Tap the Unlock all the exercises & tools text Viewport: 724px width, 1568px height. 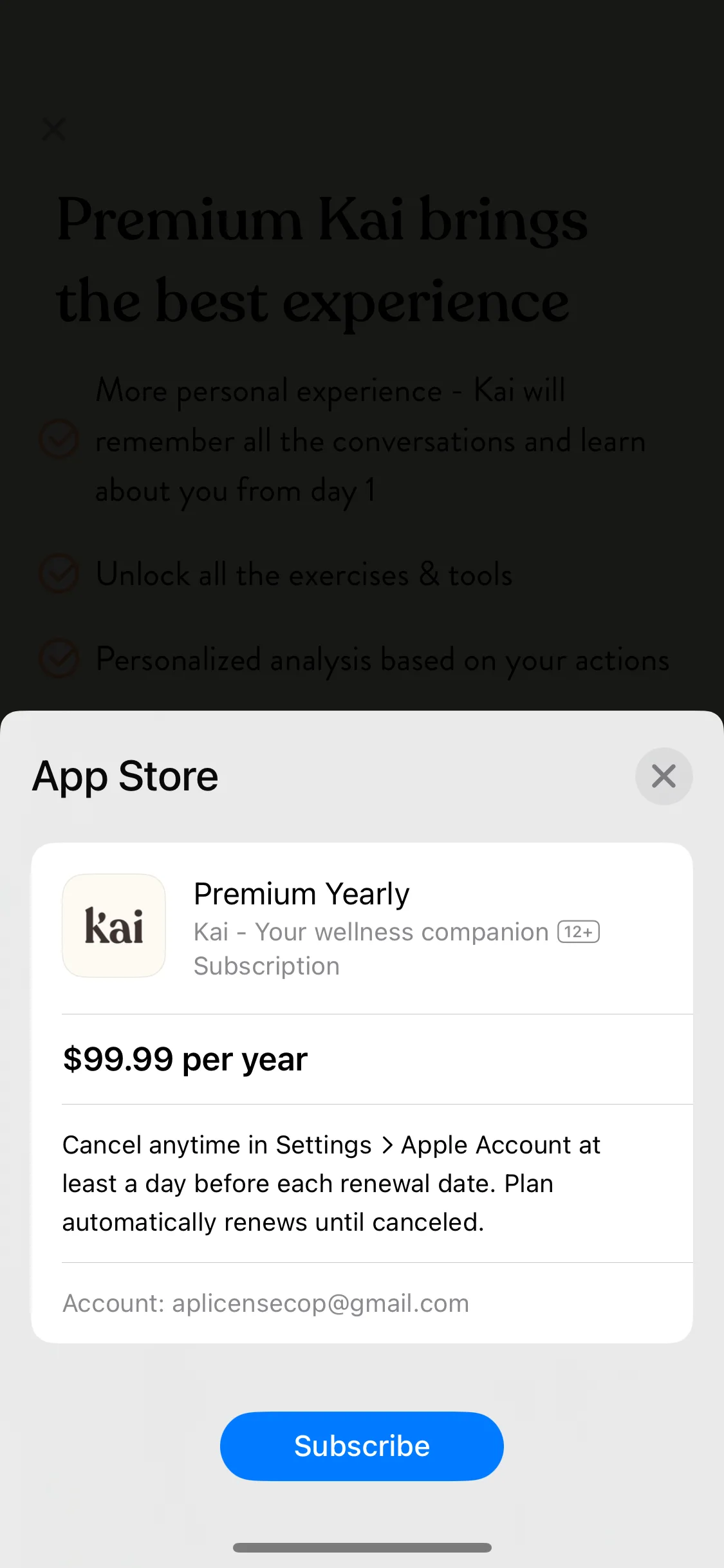pyautogui.click(x=304, y=574)
